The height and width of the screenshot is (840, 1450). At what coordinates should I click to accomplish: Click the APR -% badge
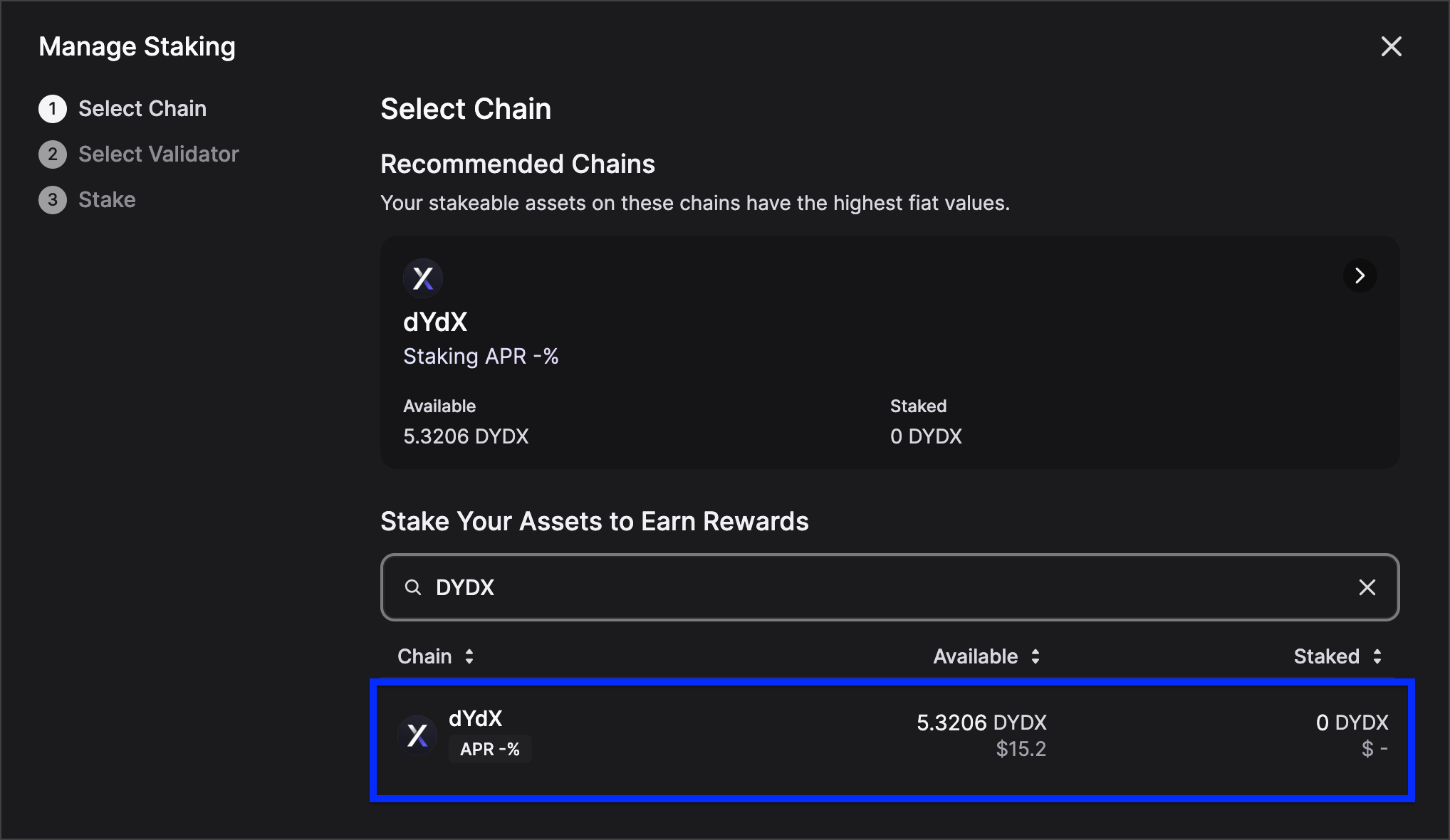tap(490, 749)
